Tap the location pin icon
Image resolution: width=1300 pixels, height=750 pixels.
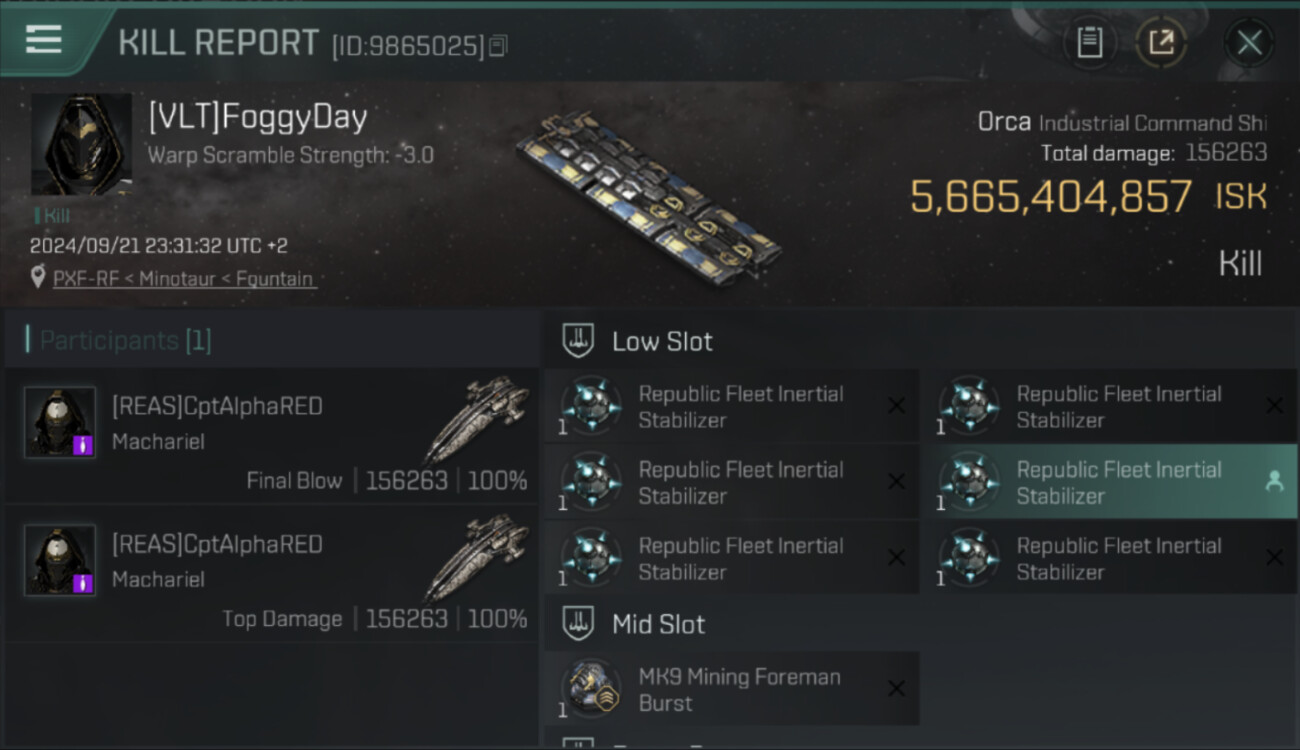[x=38, y=277]
